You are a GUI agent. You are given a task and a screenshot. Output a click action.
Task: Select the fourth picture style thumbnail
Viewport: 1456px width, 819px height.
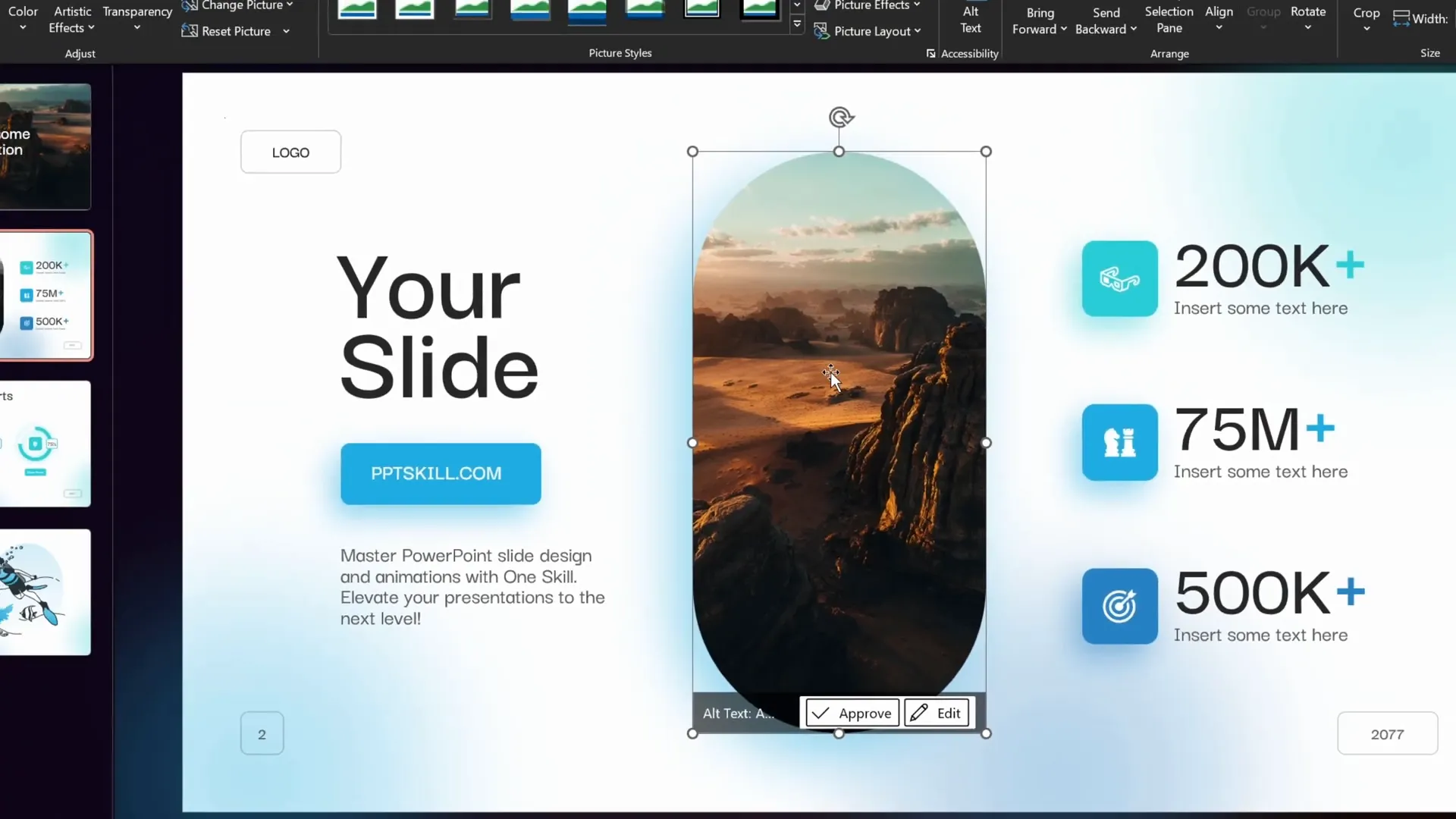[530, 9]
